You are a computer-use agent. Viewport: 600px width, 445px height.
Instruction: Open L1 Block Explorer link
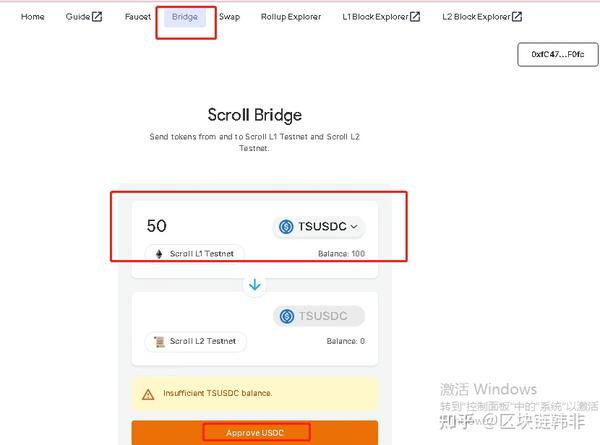(x=381, y=17)
